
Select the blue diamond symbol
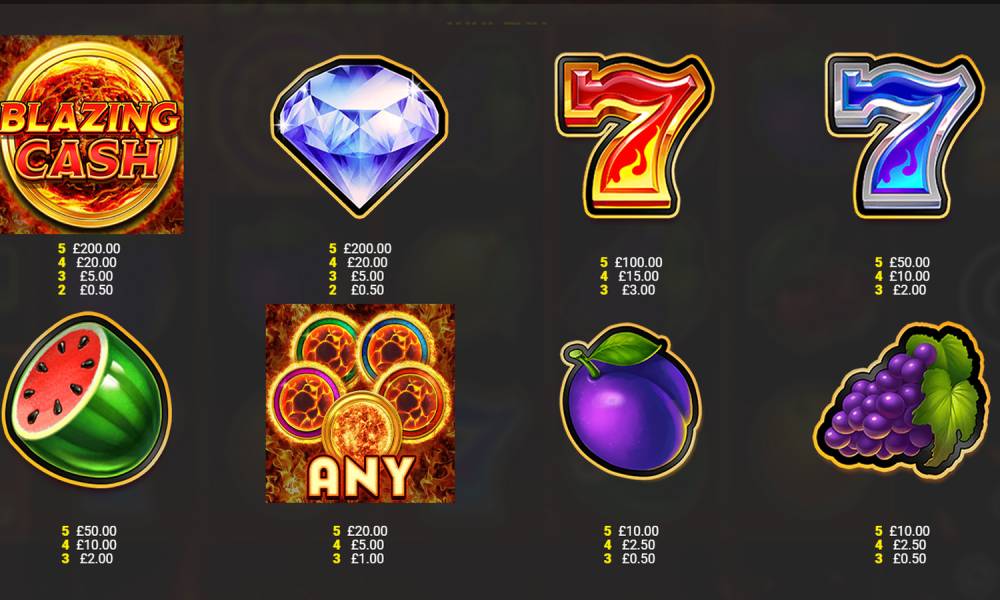pos(359,136)
